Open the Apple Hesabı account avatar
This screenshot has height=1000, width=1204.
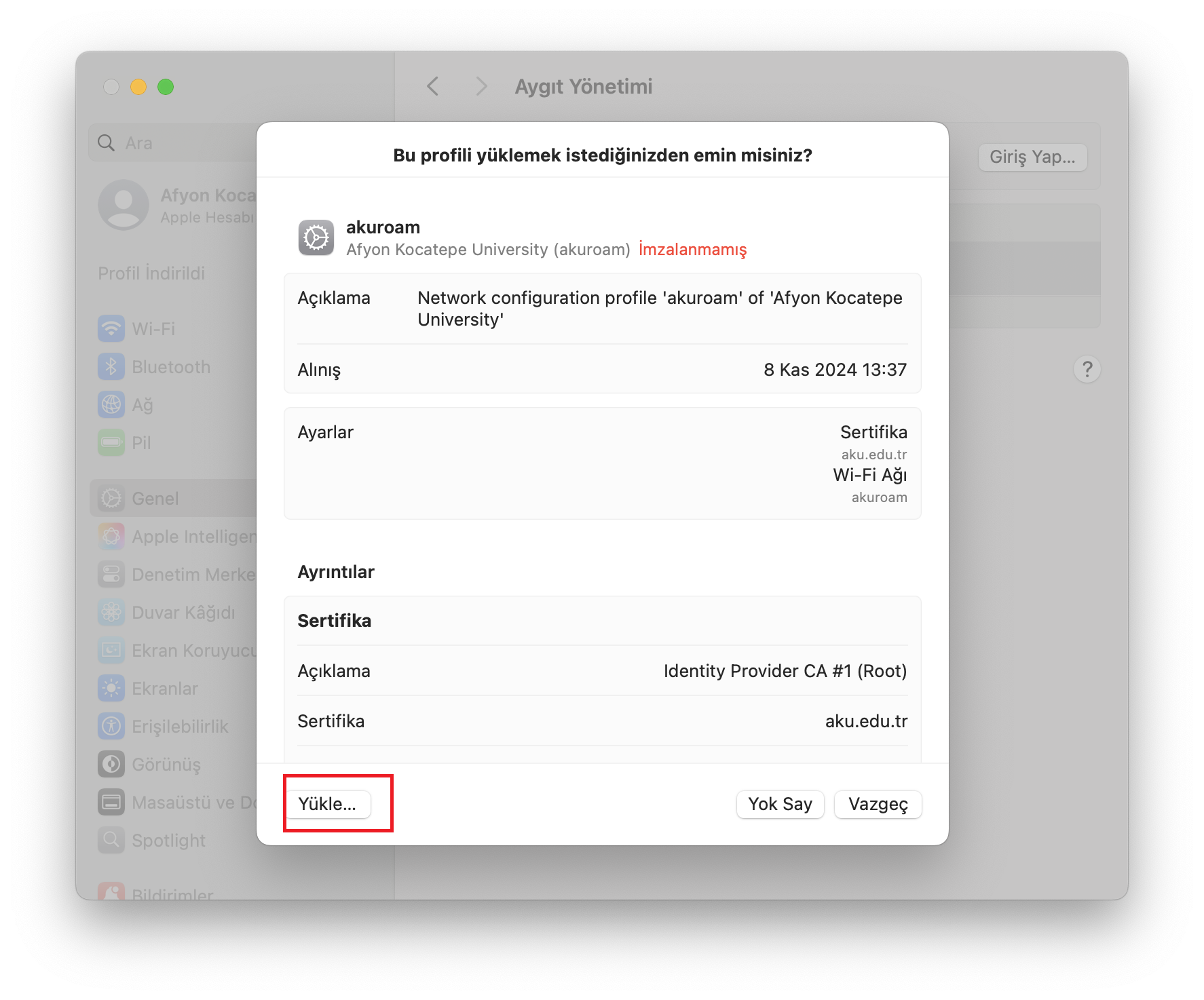tap(124, 204)
